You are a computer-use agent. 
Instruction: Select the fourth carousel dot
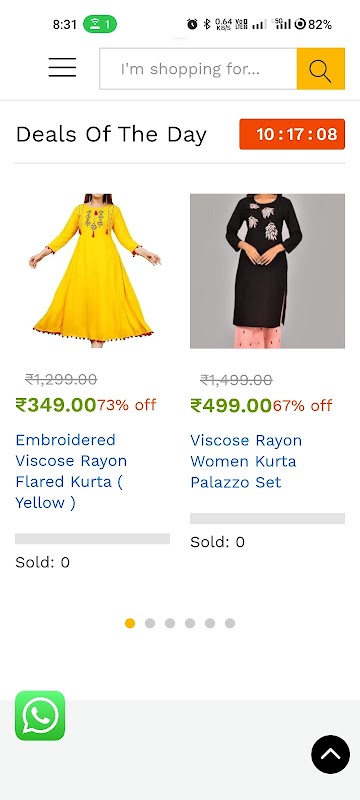point(190,623)
